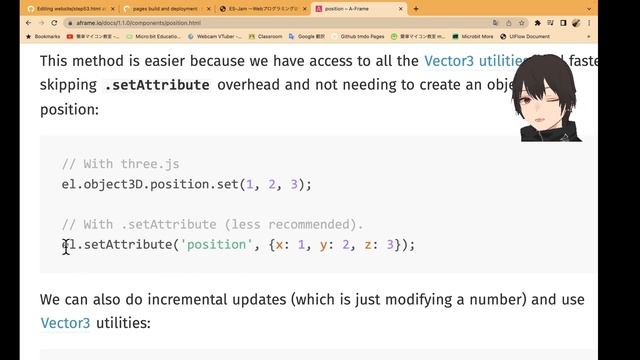Toggle the browser side panel icon
This screenshot has height=360, width=640.
coord(563,23)
